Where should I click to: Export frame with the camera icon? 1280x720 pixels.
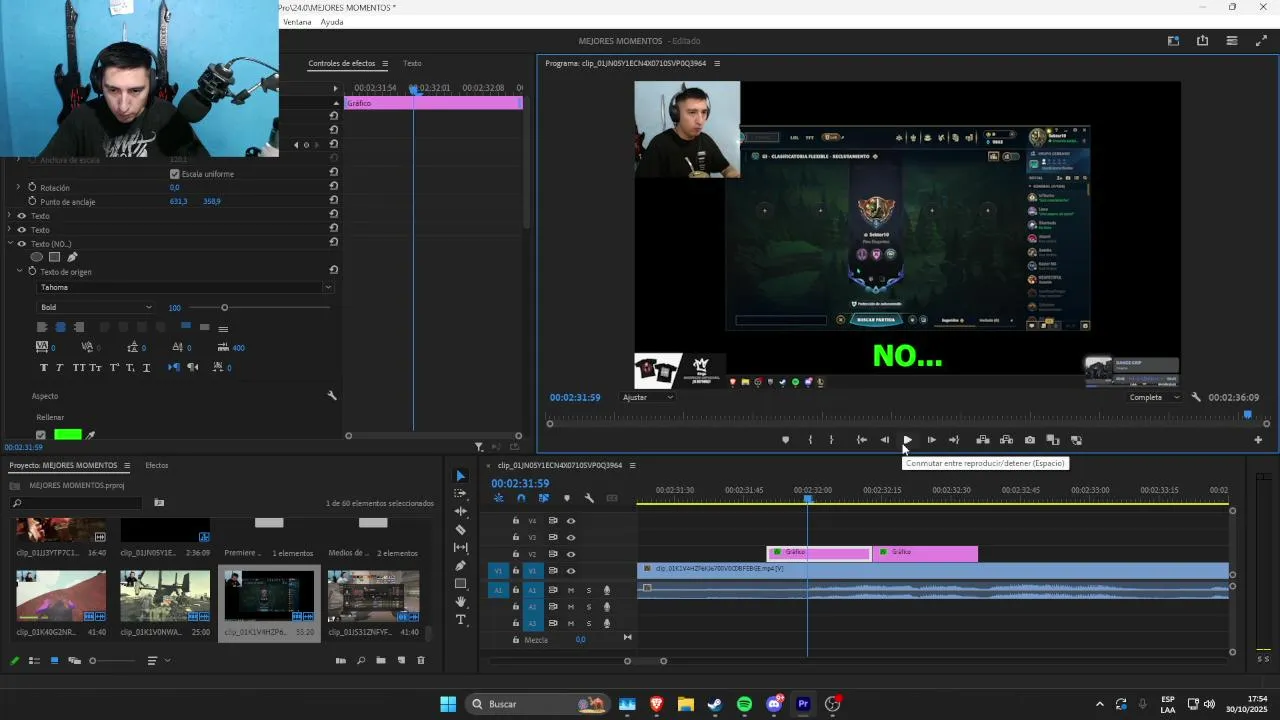tap(1030, 440)
